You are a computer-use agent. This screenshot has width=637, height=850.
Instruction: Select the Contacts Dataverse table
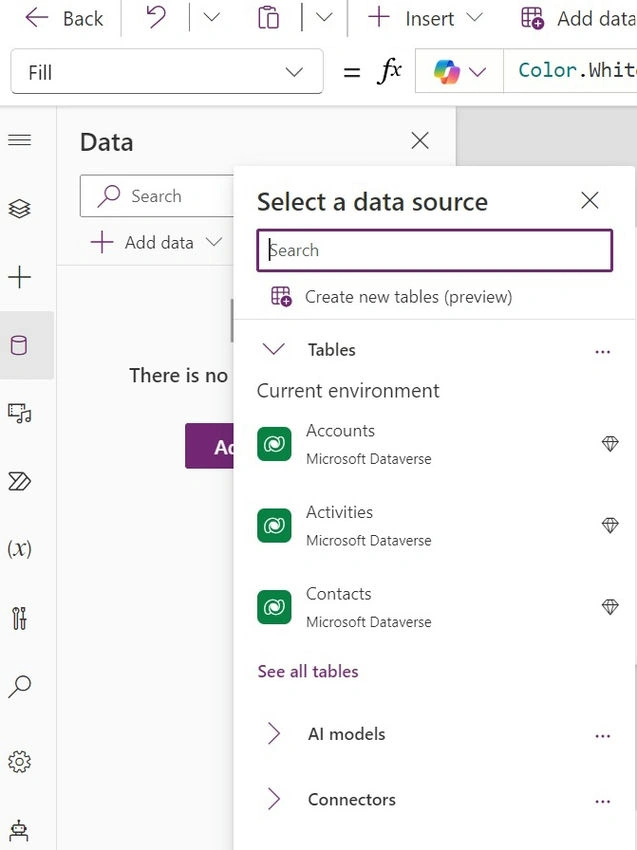click(x=434, y=607)
